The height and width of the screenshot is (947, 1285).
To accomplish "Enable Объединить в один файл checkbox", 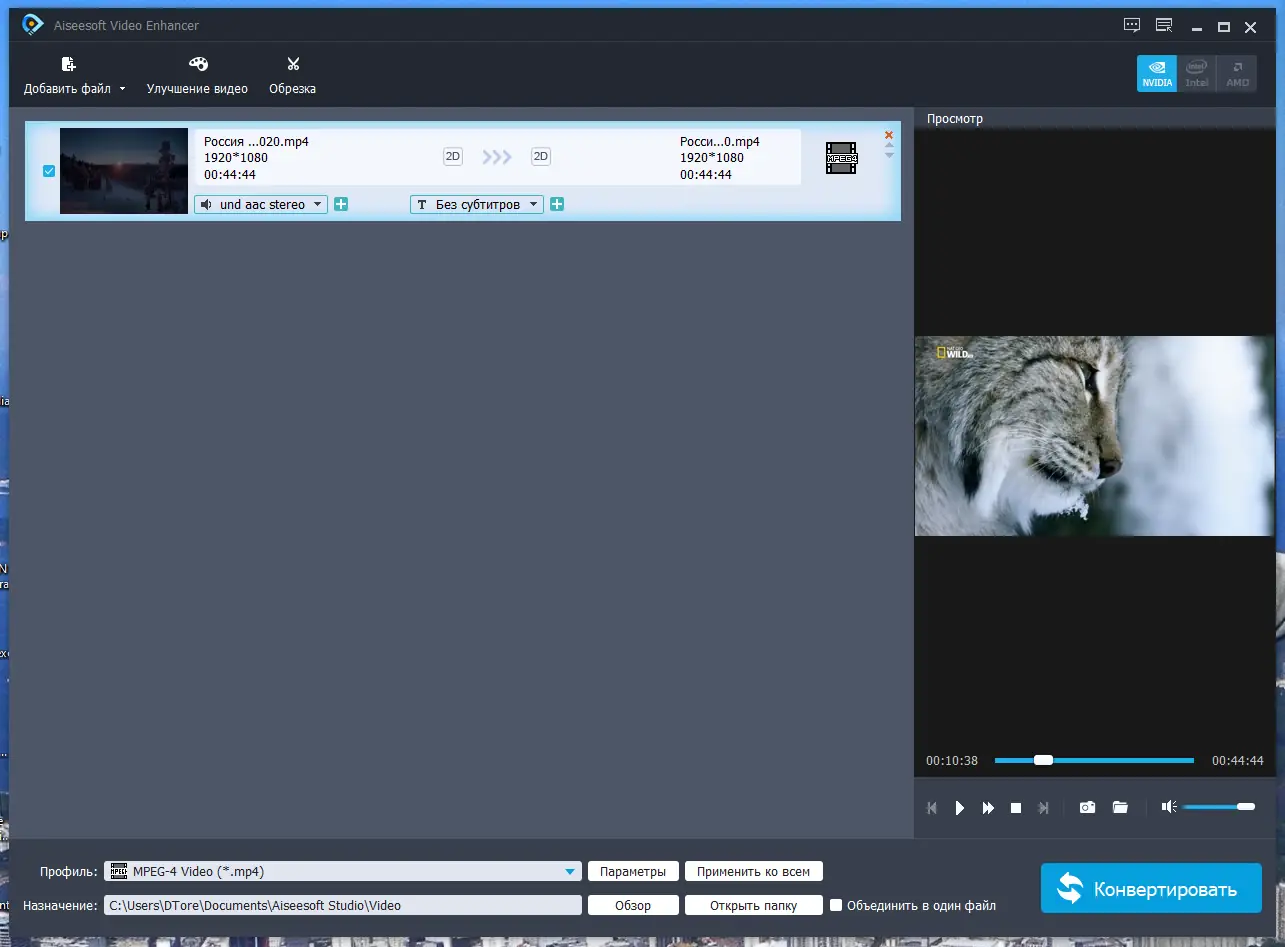I will (x=836, y=905).
